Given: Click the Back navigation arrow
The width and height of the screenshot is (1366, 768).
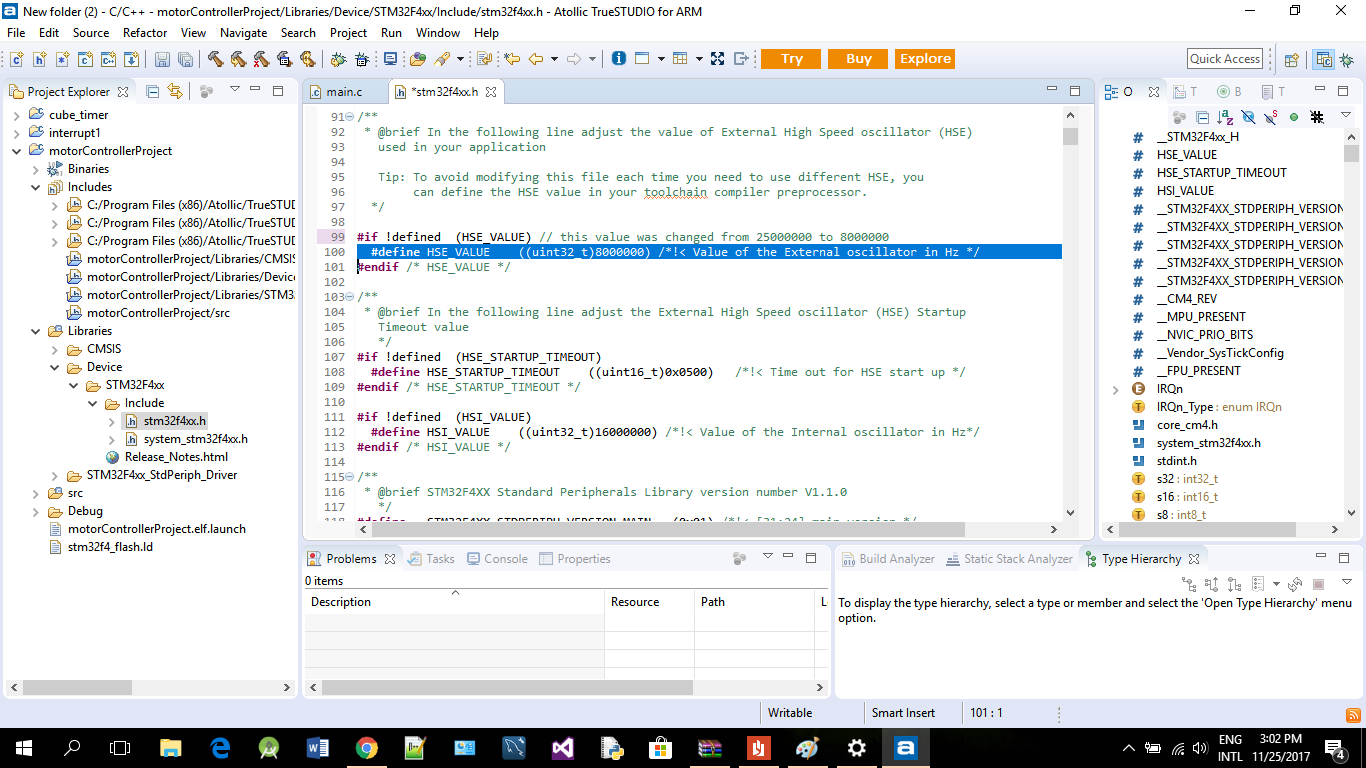Looking at the screenshot, I should pos(537,59).
